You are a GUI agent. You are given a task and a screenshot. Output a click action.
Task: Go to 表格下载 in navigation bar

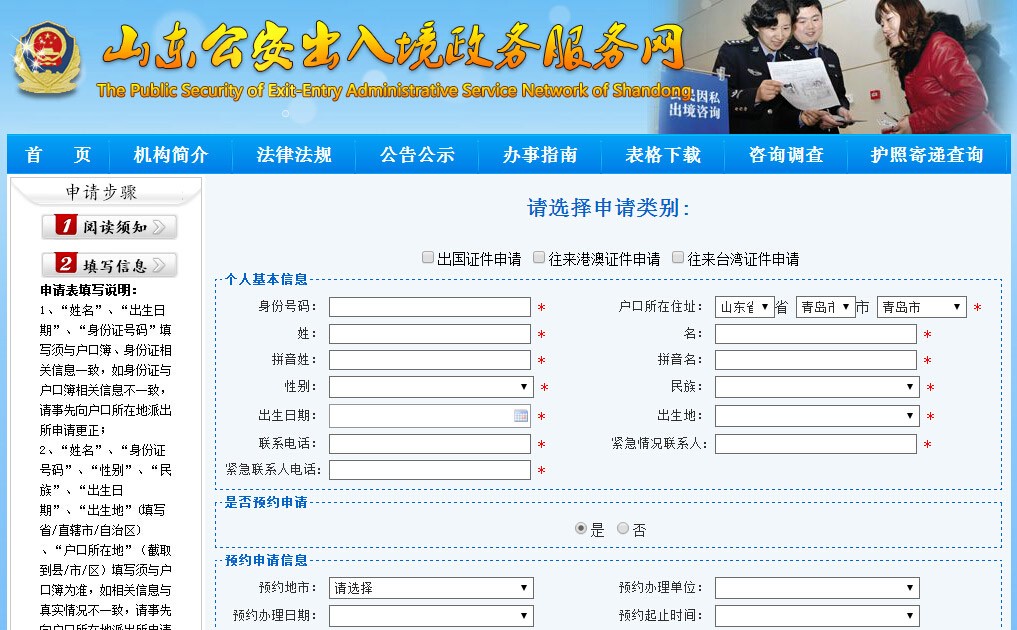663,155
